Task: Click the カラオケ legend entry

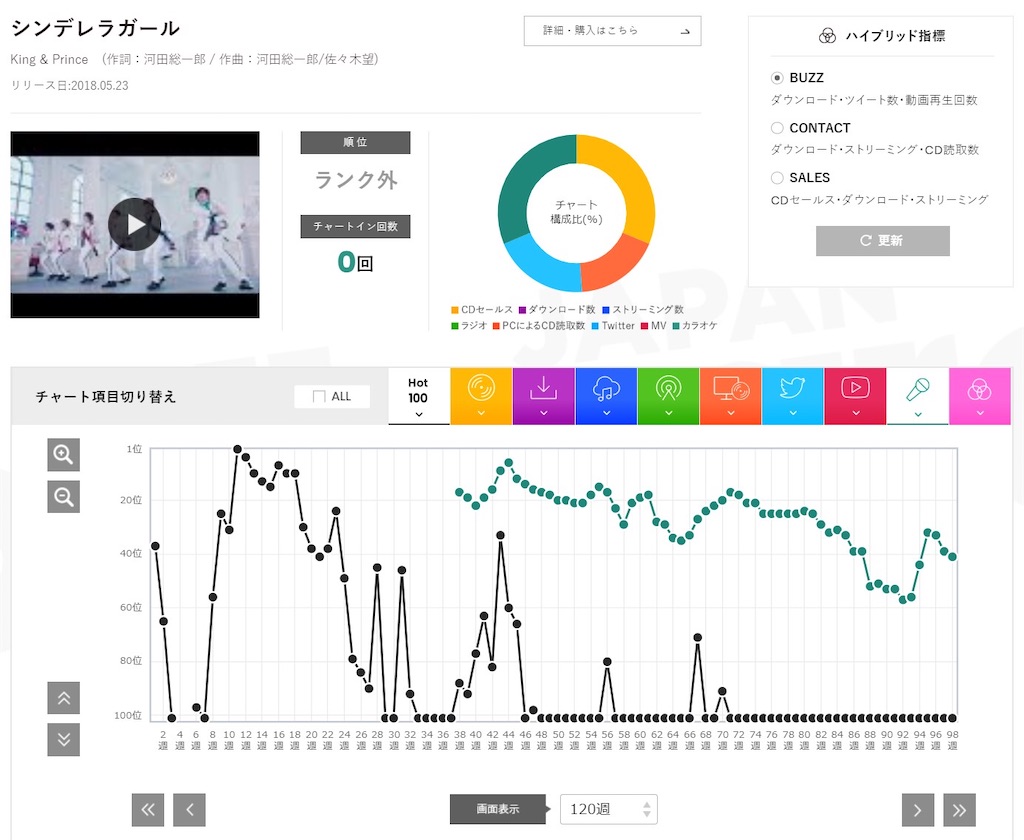Action: pyautogui.click(x=695, y=325)
